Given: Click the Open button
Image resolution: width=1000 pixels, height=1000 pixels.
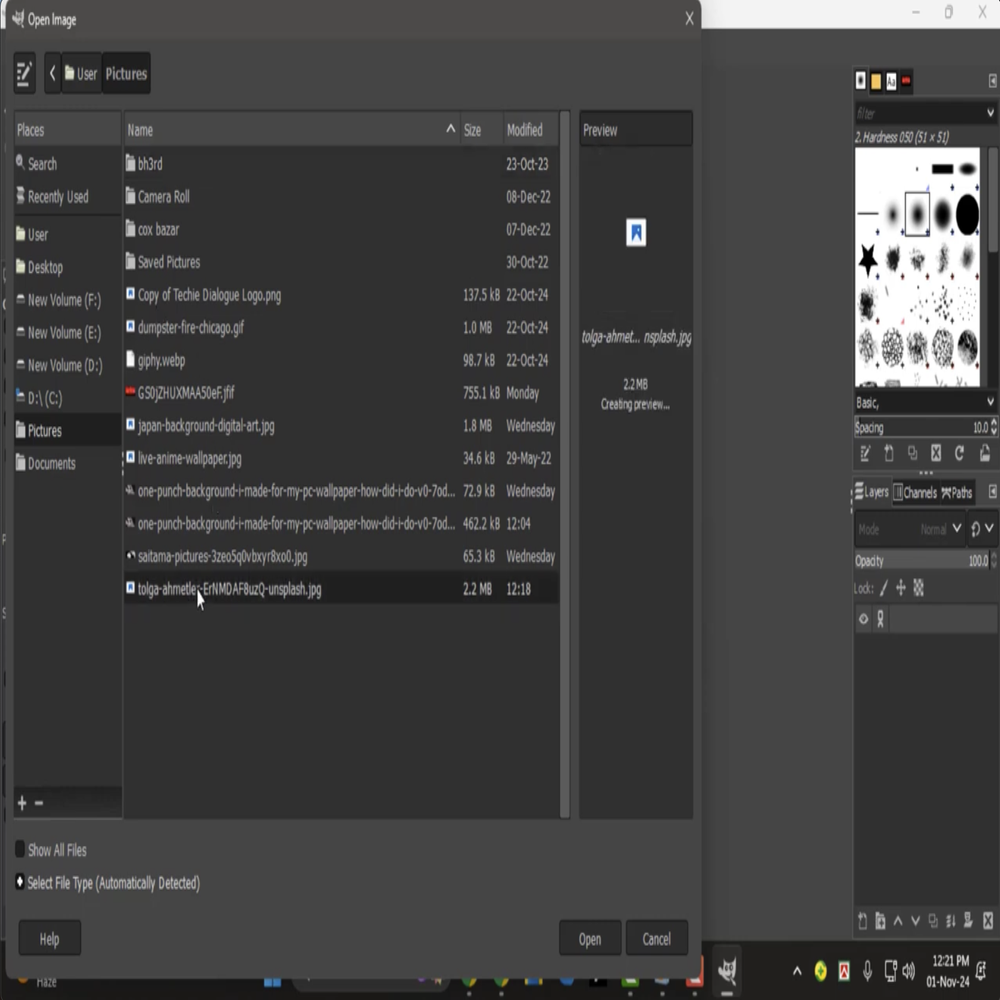Looking at the screenshot, I should point(590,939).
